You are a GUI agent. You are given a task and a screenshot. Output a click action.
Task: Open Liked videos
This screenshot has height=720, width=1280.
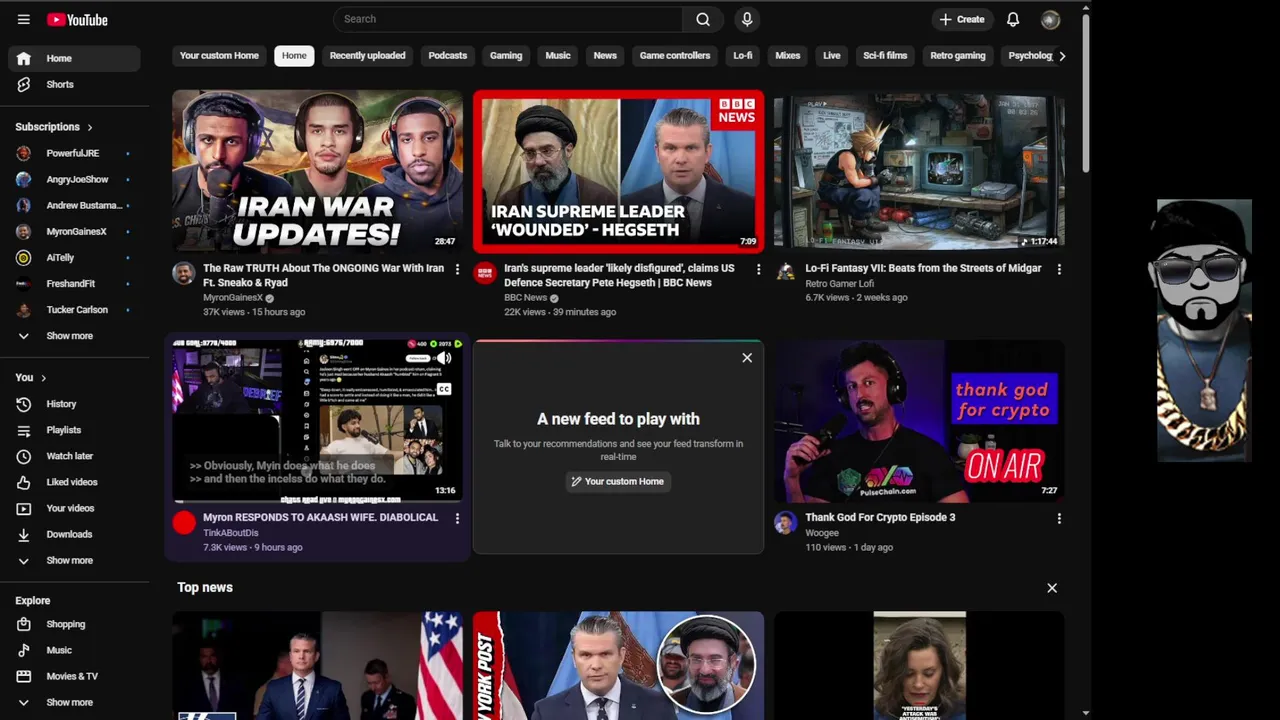(74, 482)
